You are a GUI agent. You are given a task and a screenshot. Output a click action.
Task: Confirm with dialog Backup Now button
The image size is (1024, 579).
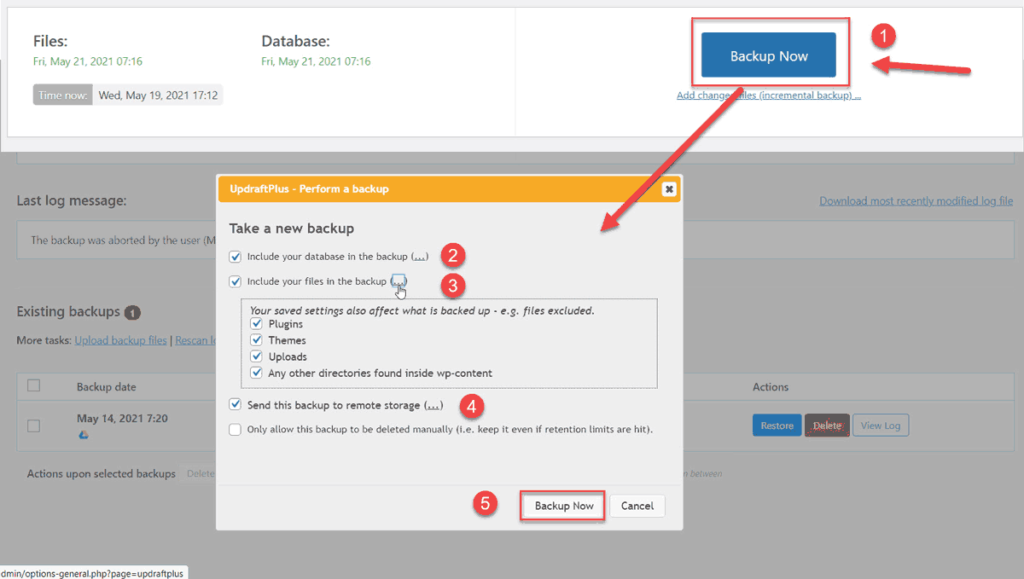564,506
